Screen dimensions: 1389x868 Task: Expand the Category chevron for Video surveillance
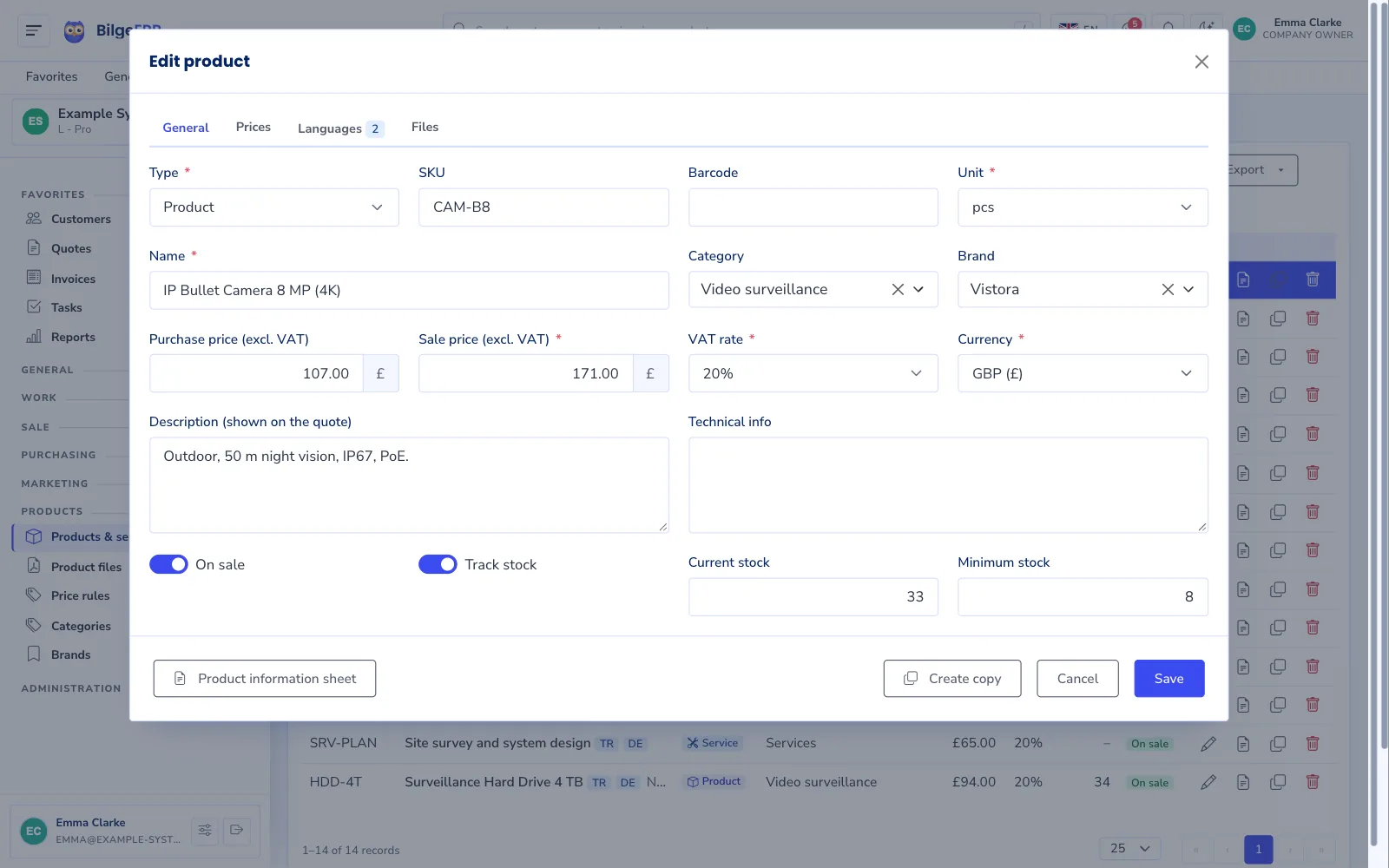[918, 289]
